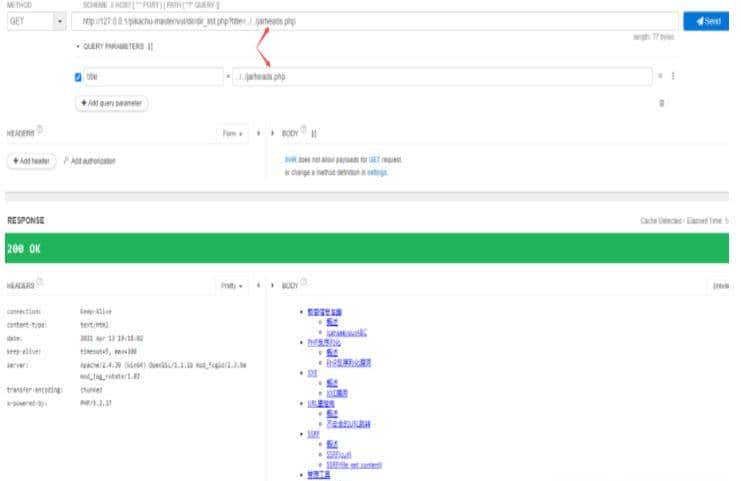Expand request body panel right arrow

pos(272,133)
